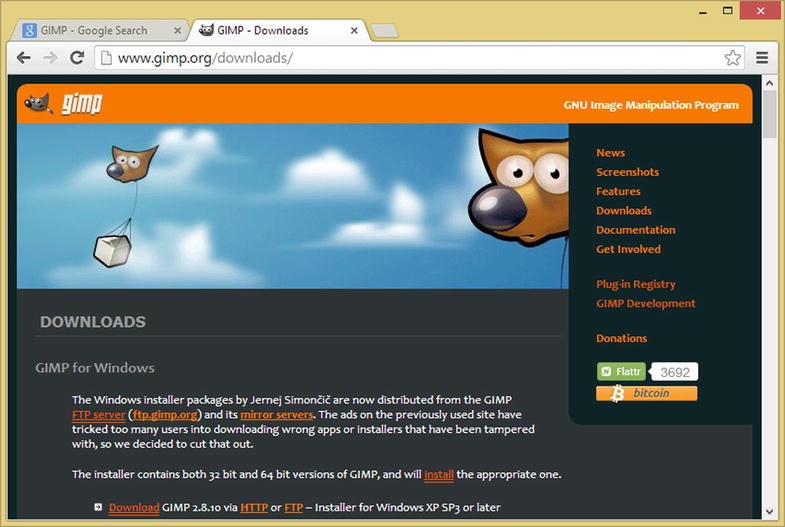
Task: Maximize the Chrome window
Action: [x=727, y=11]
